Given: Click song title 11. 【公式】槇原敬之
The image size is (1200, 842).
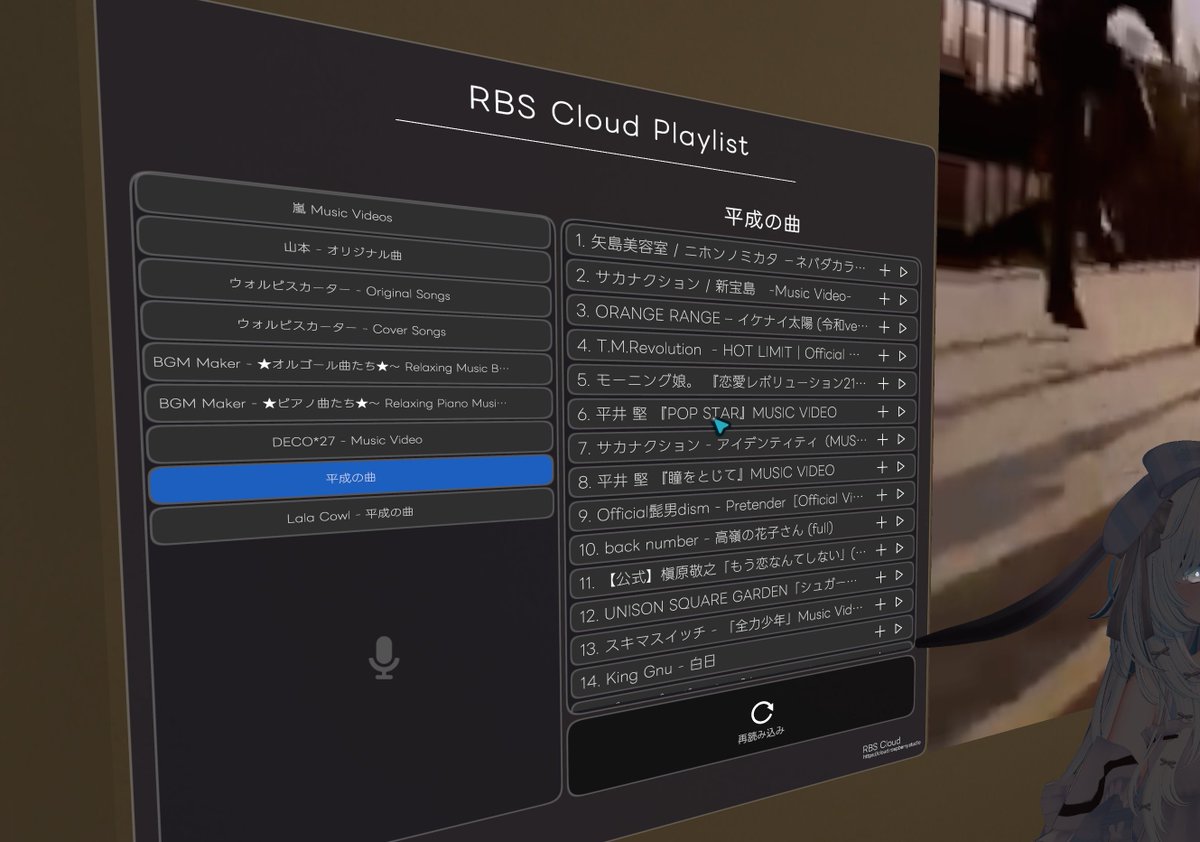Looking at the screenshot, I should (x=723, y=566).
